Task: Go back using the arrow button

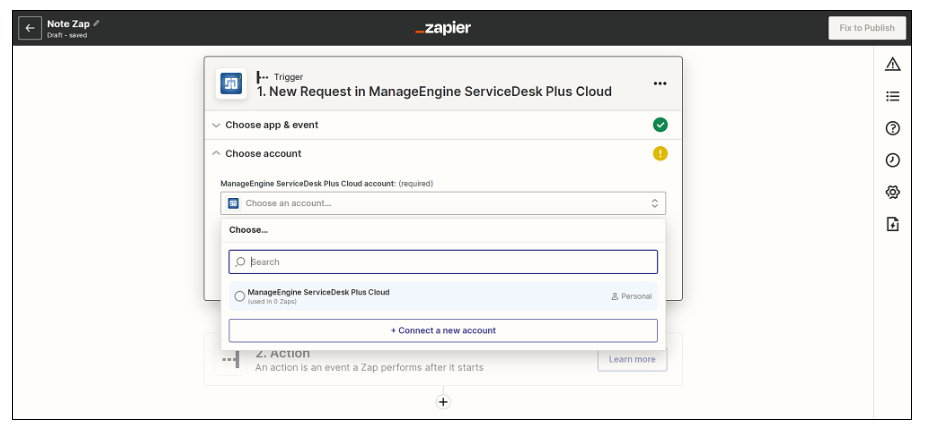Action: tap(30, 28)
